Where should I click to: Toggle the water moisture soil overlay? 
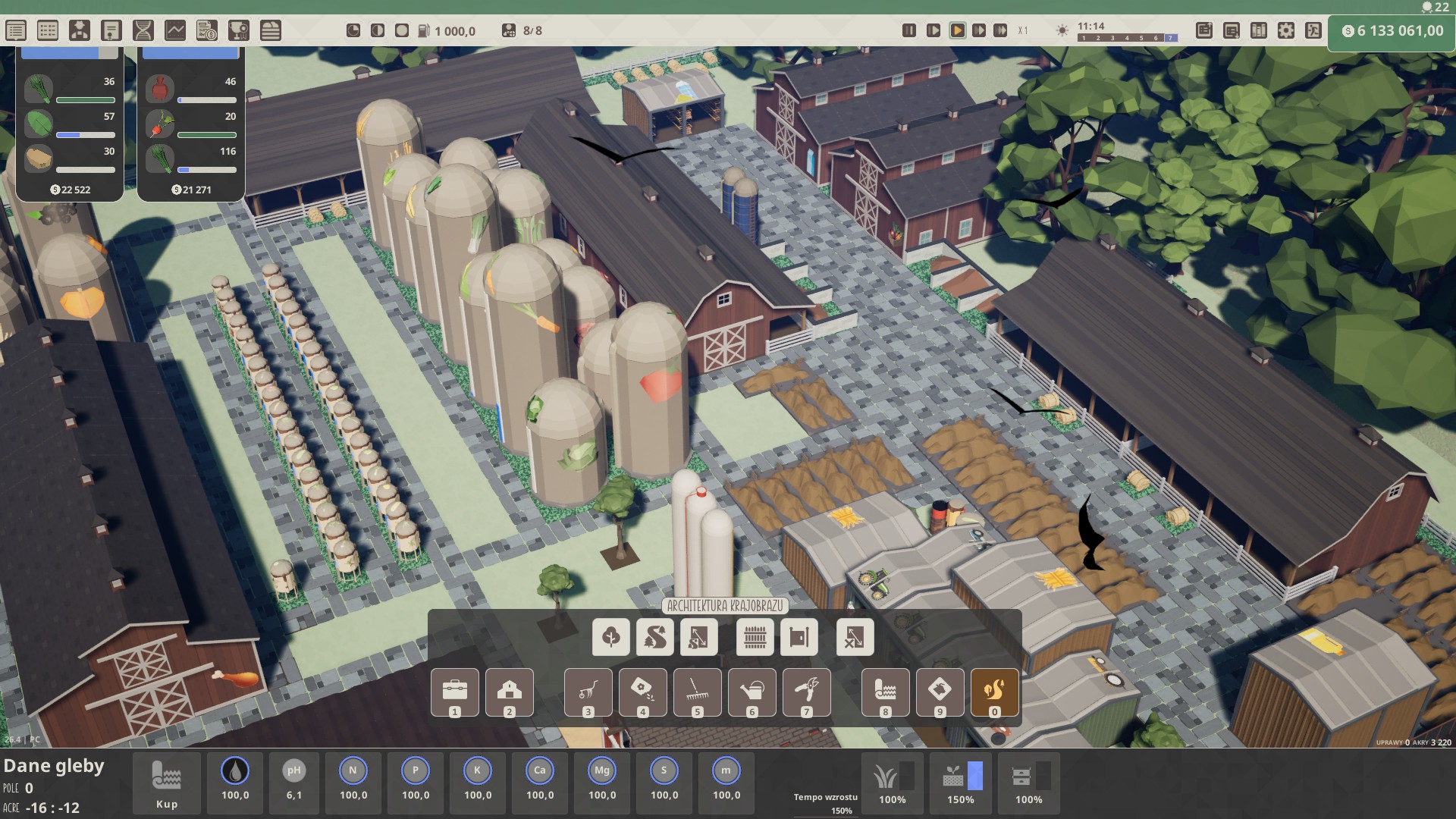click(235, 771)
